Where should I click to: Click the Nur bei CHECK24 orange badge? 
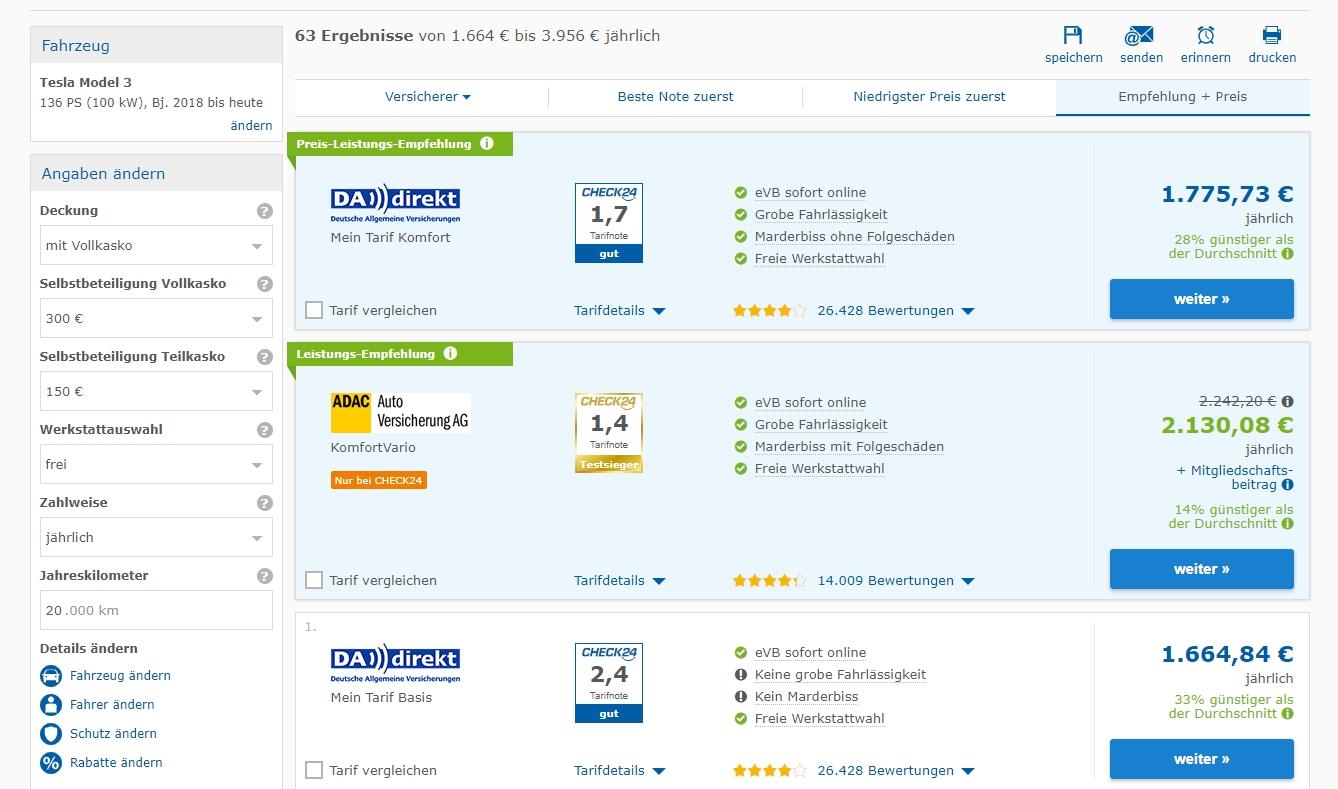click(379, 480)
